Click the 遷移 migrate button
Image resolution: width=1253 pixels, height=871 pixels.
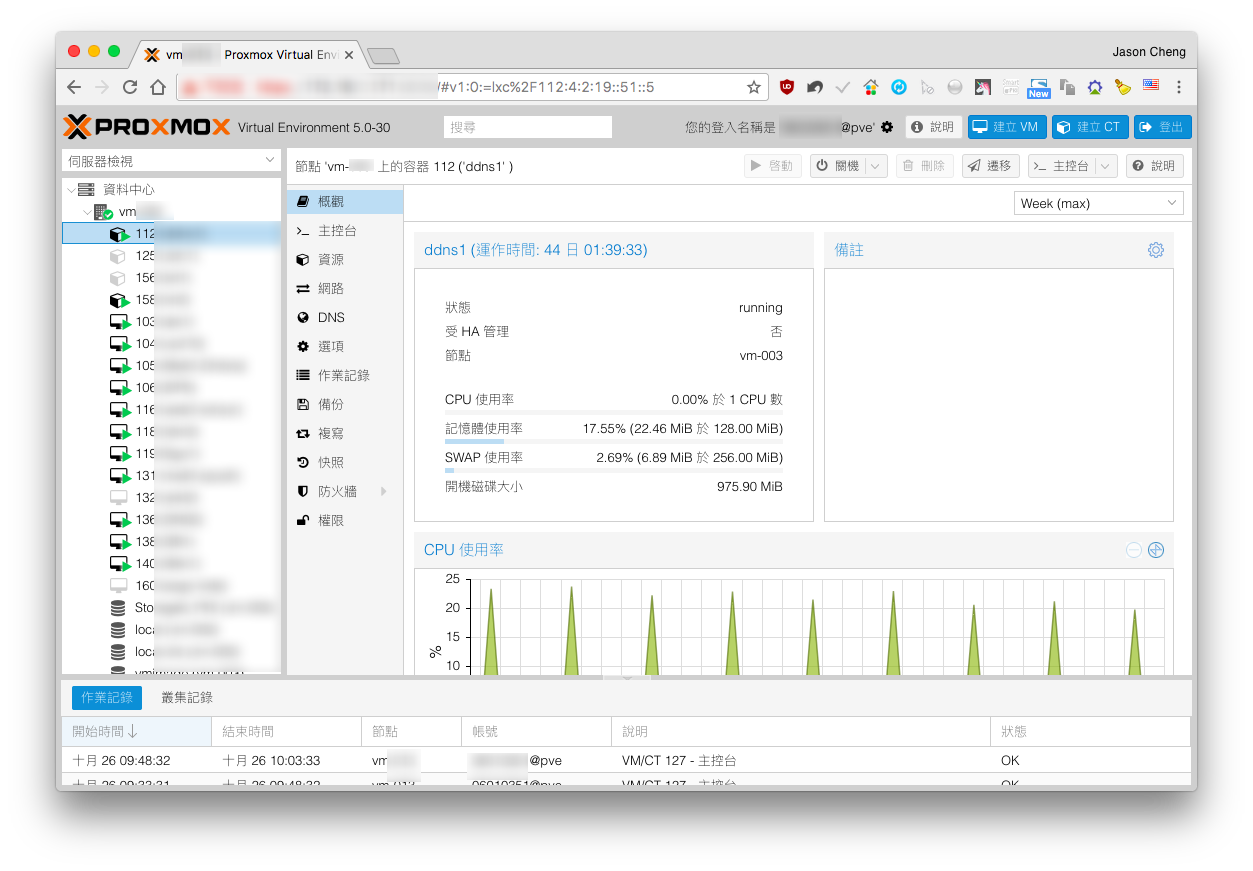(991, 166)
